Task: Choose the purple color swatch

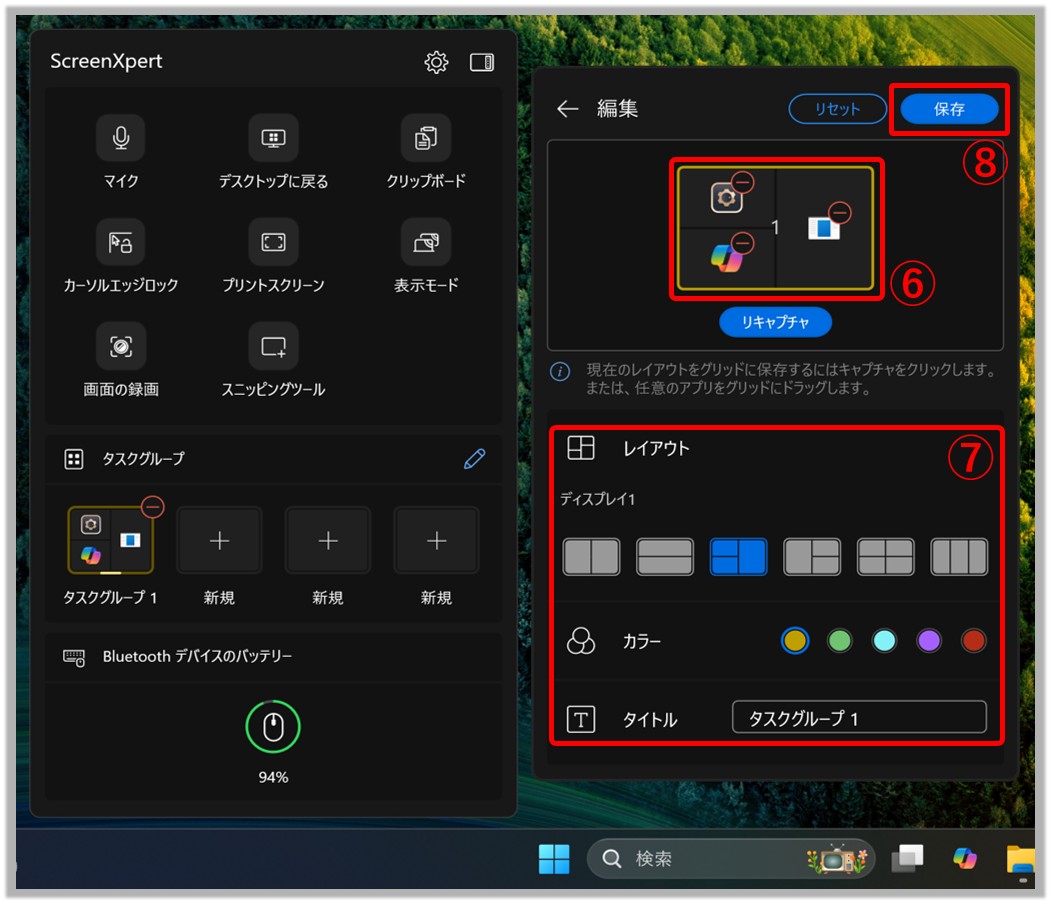Action: point(929,641)
